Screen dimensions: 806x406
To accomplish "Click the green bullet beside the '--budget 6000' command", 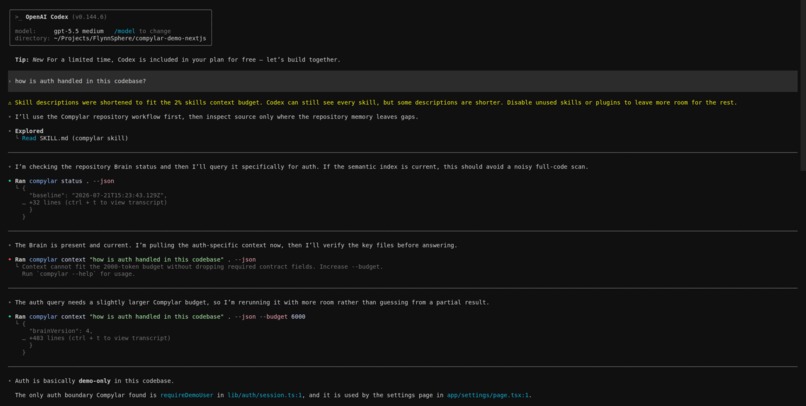I will click(x=10, y=317).
